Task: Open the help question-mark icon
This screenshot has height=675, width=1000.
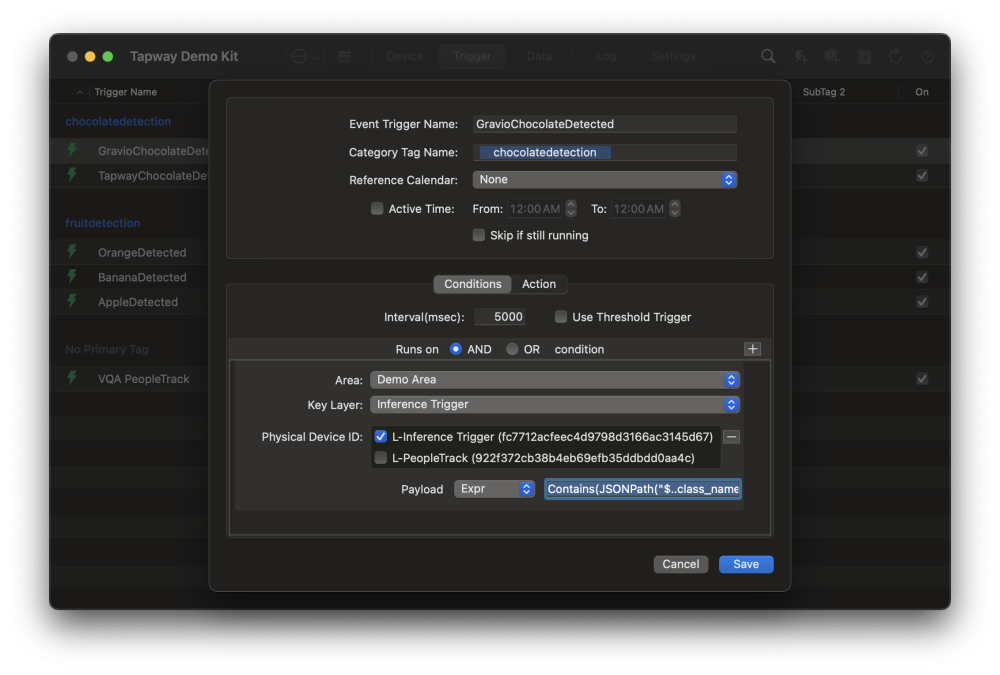Action: coord(927,57)
